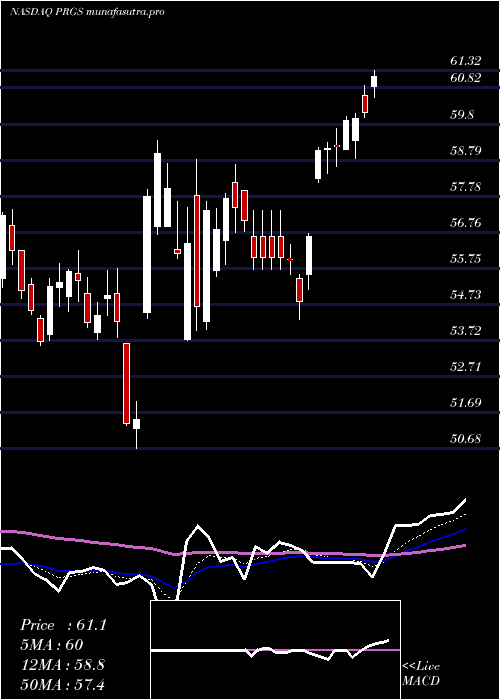This screenshot has height=700, width=500.
Task: Click the 12MA : 58.8 readout
Action: click(x=62, y=665)
